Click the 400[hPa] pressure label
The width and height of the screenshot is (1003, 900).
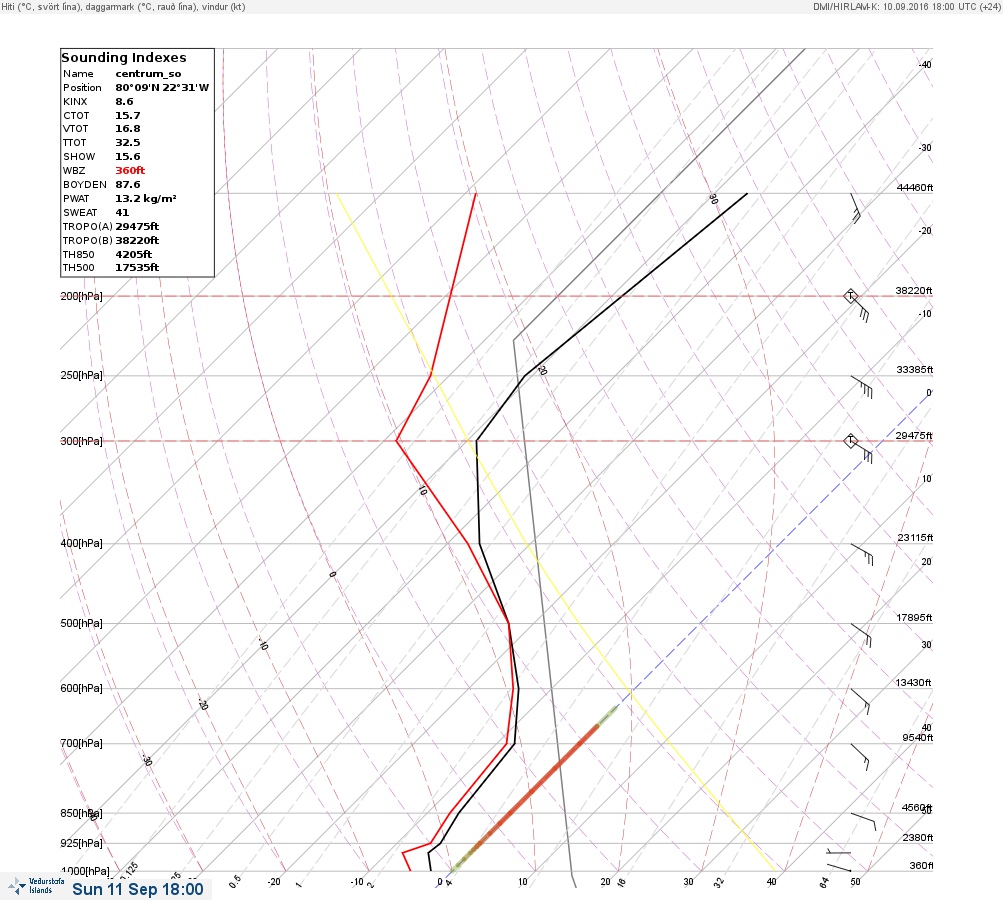click(x=81, y=543)
